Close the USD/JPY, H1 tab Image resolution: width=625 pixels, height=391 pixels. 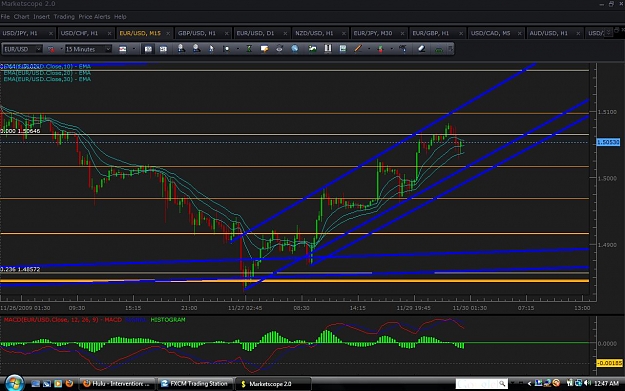coord(51,33)
